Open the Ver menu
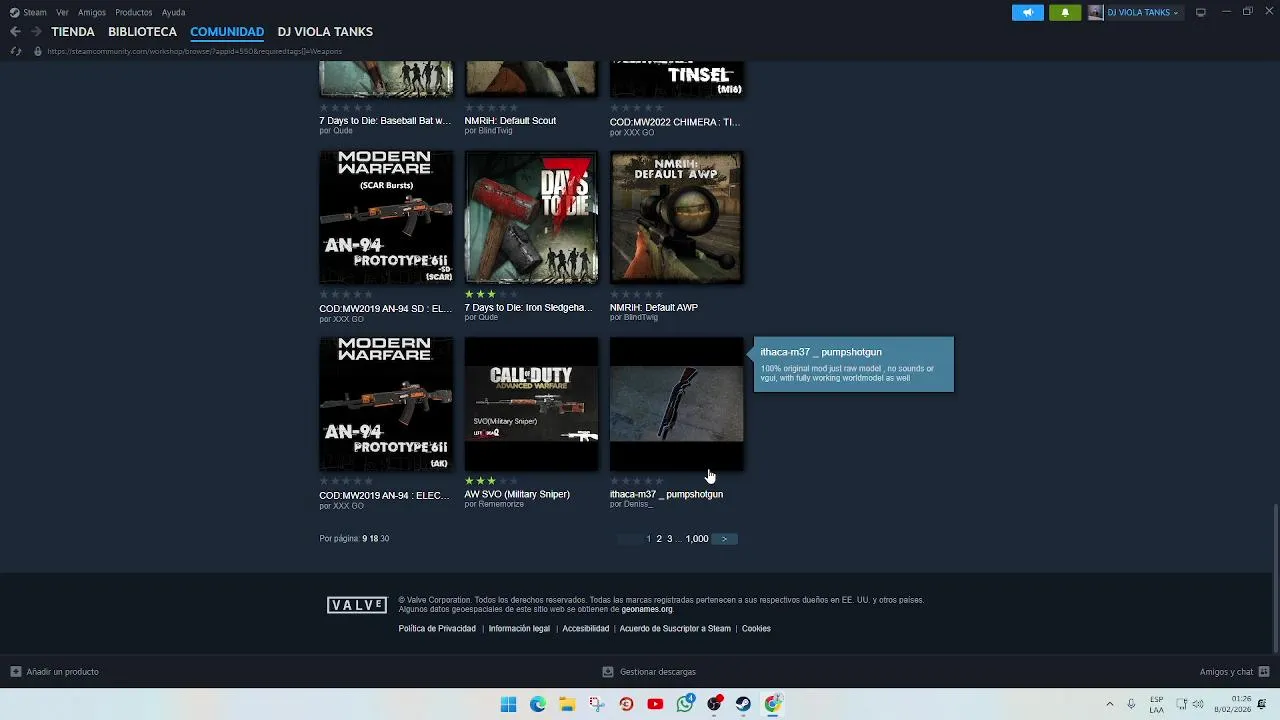 (x=63, y=12)
